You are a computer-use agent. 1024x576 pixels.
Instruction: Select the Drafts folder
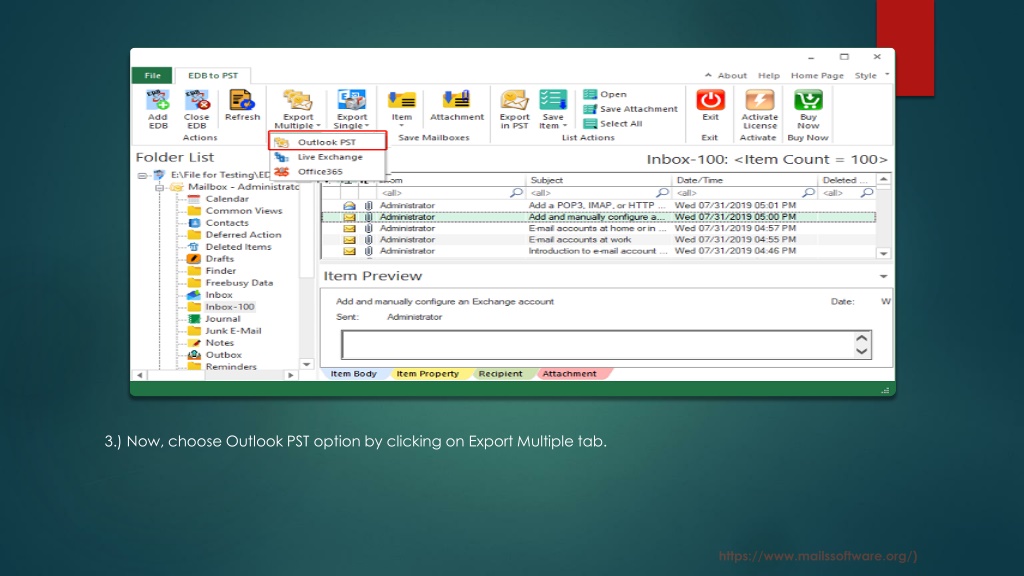pos(219,259)
